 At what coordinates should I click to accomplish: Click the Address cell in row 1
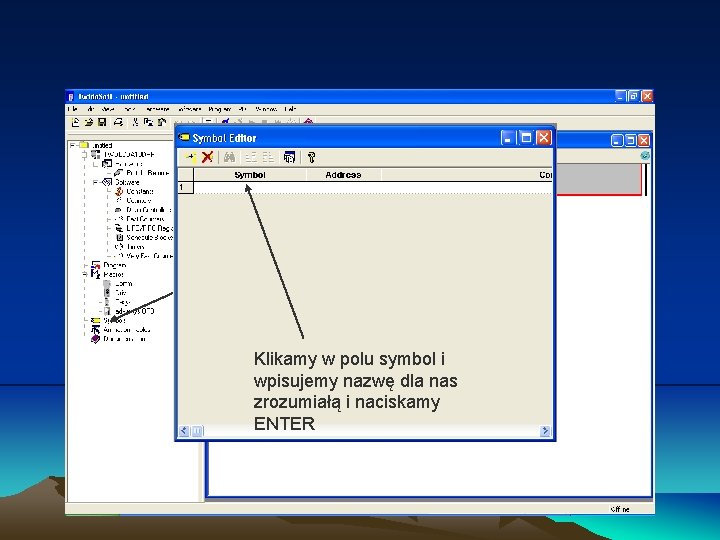point(343,187)
